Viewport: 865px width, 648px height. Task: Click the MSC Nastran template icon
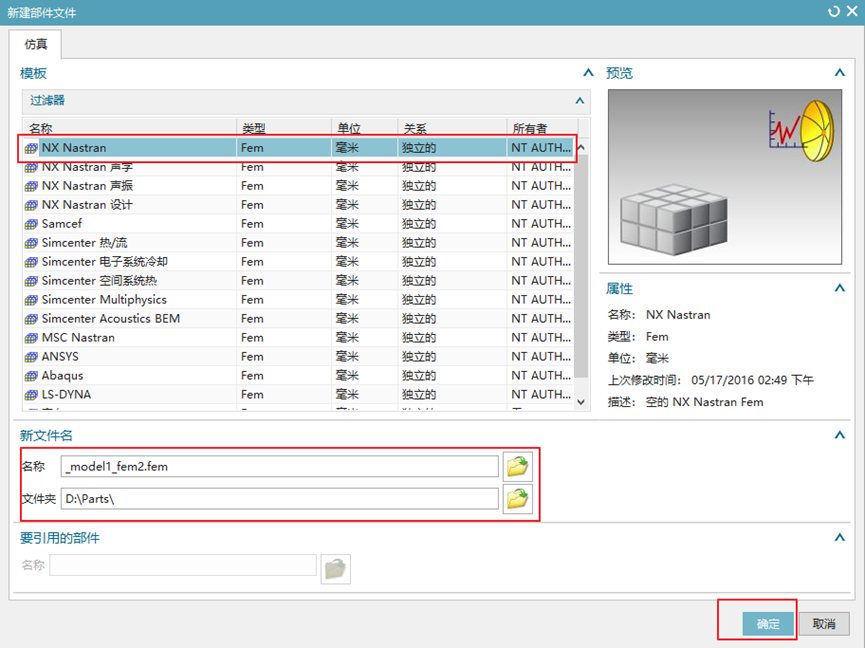31,338
